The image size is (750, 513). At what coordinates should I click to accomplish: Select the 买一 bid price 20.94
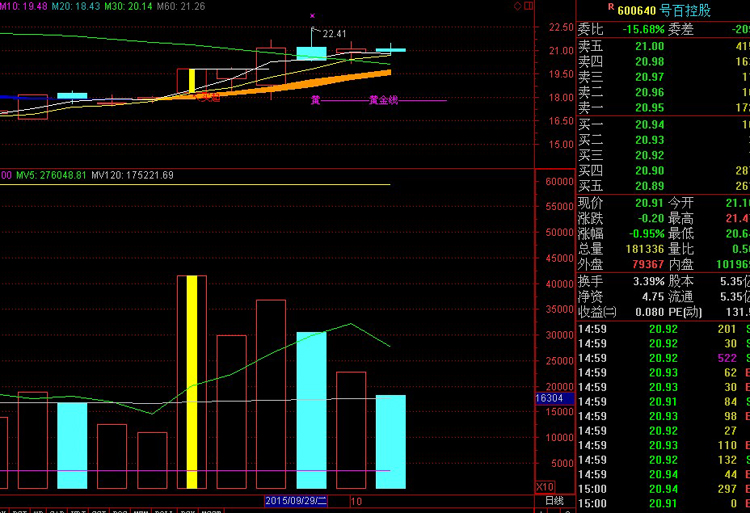click(x=649, y=124)
